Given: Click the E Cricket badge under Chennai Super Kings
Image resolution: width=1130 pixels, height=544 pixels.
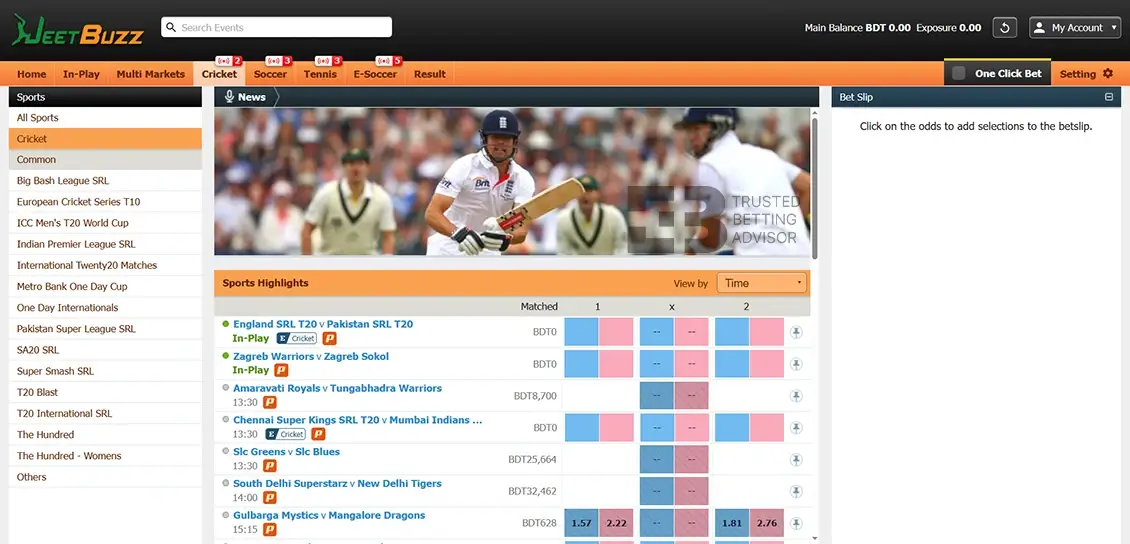Looking at the screenshot, I should pos(285,434).
